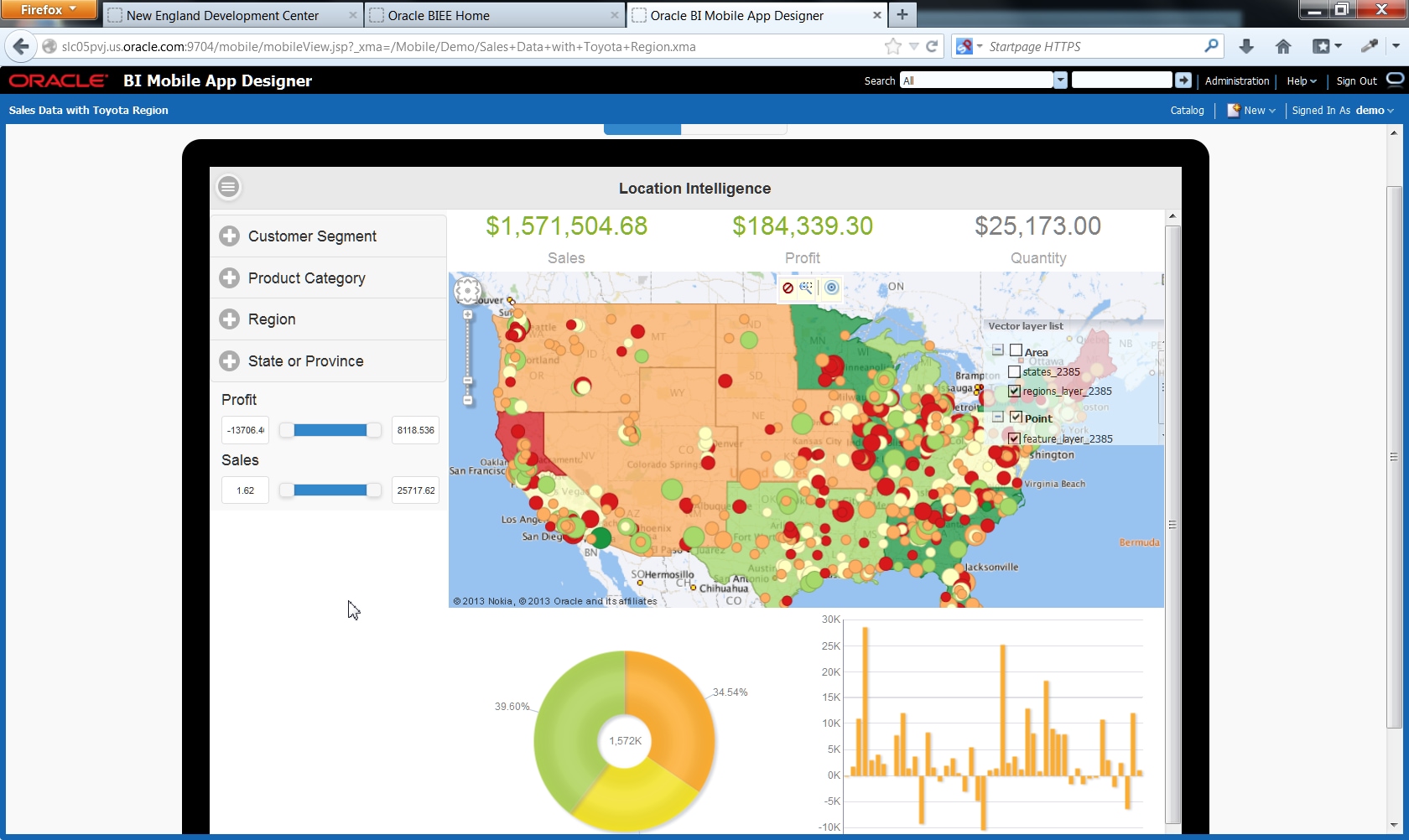1409x840 pixels.
Task: Open a new browser tab
Action: click(902, 14)
